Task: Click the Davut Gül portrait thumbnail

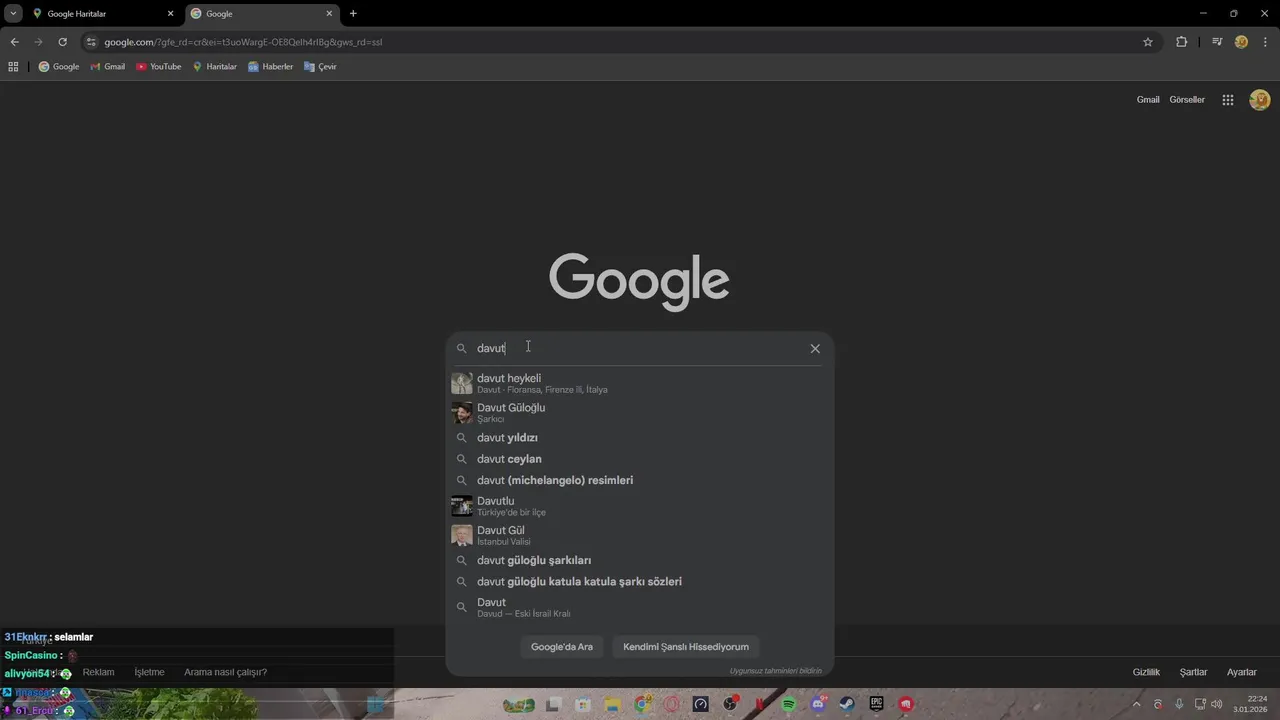Action: 462,535
